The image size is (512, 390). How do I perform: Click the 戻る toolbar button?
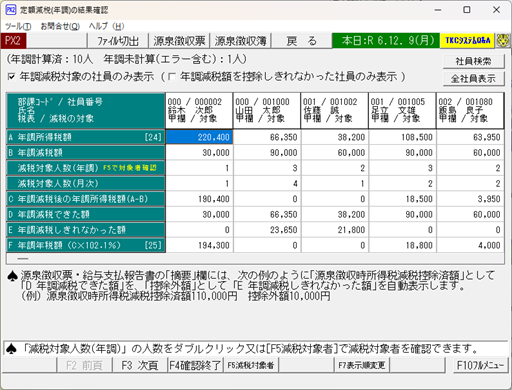click(x=302, y=41)
